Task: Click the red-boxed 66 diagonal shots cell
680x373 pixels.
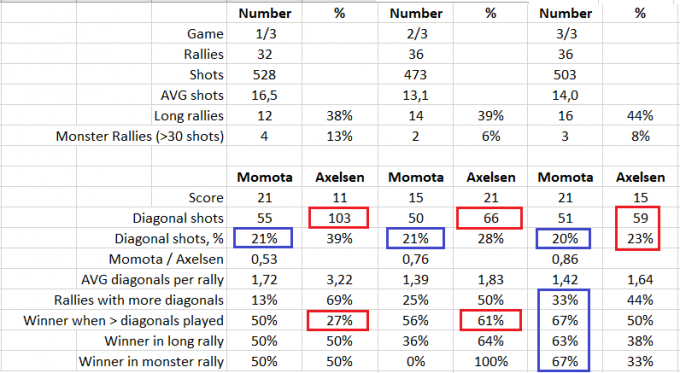Action: coord(490,218)
